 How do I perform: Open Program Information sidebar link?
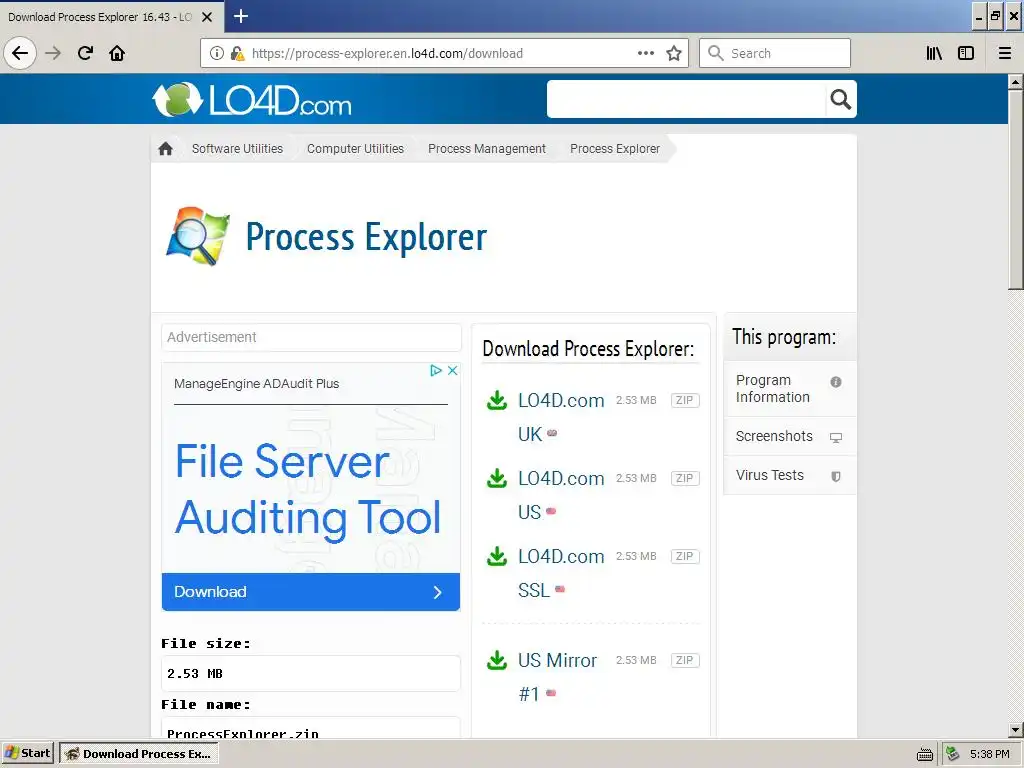click(x=790, y=389)
